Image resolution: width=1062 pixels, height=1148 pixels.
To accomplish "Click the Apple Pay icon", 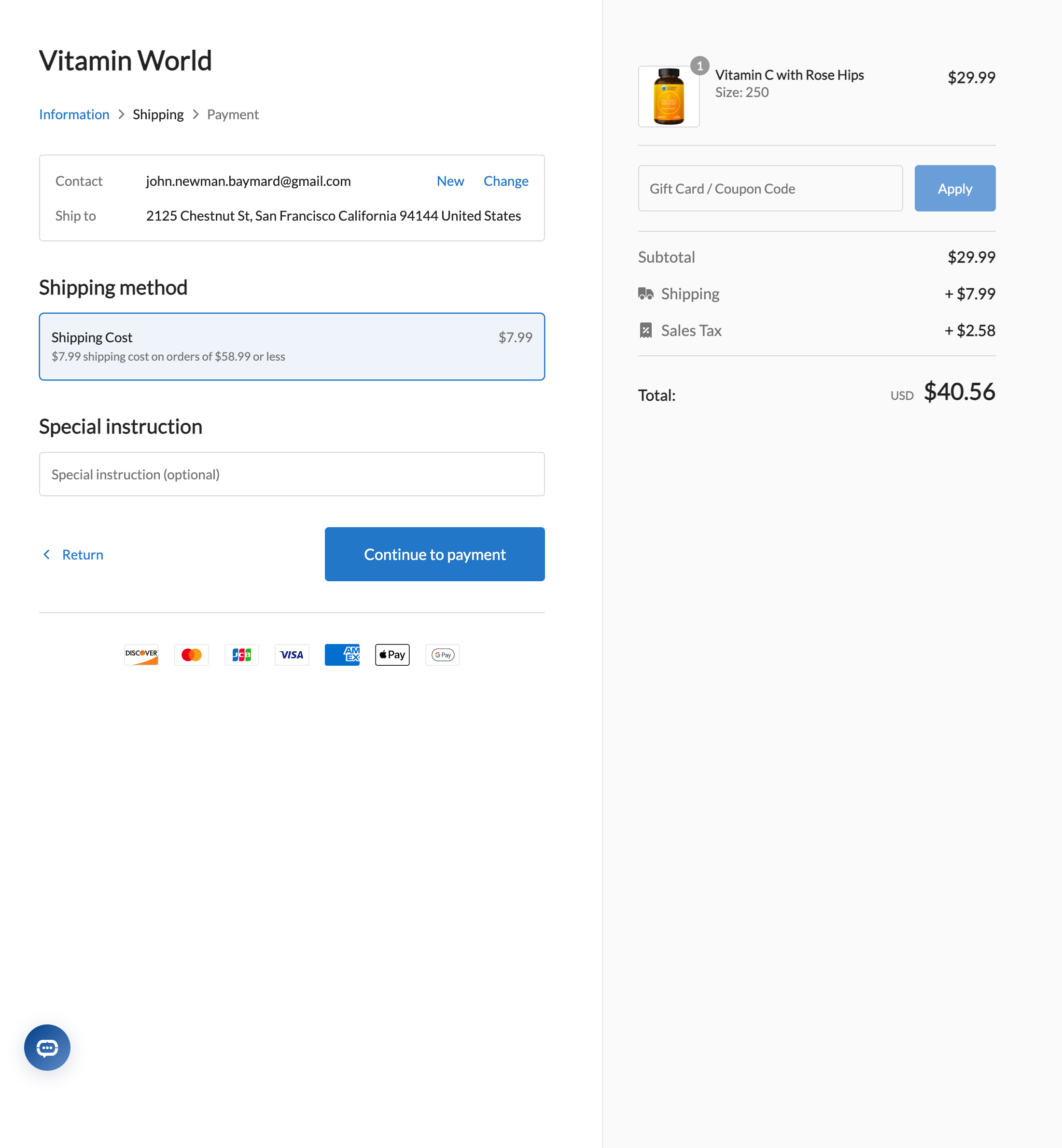I will coord(392,655).
